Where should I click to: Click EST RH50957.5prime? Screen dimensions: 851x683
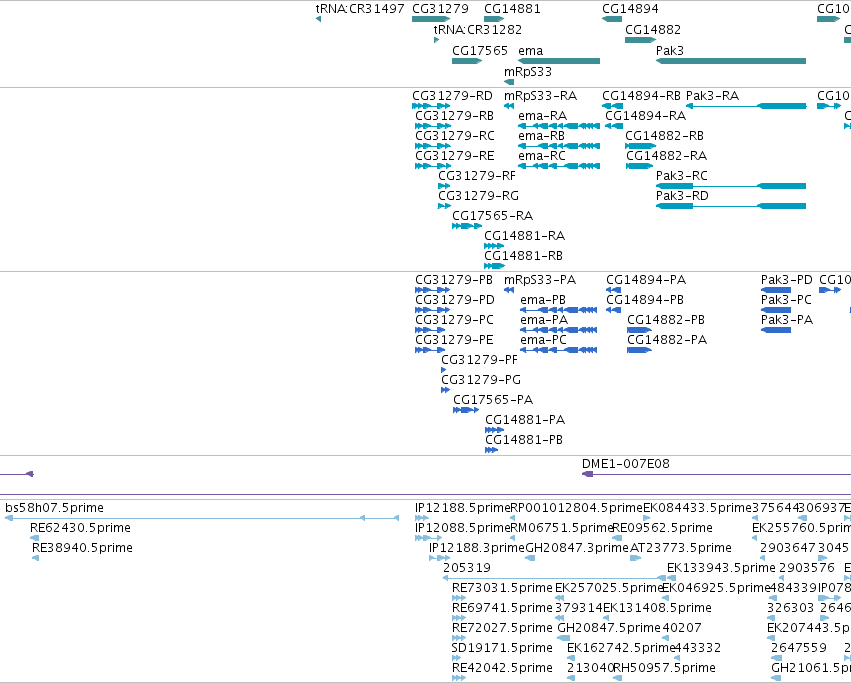click(x=664, y=668)
